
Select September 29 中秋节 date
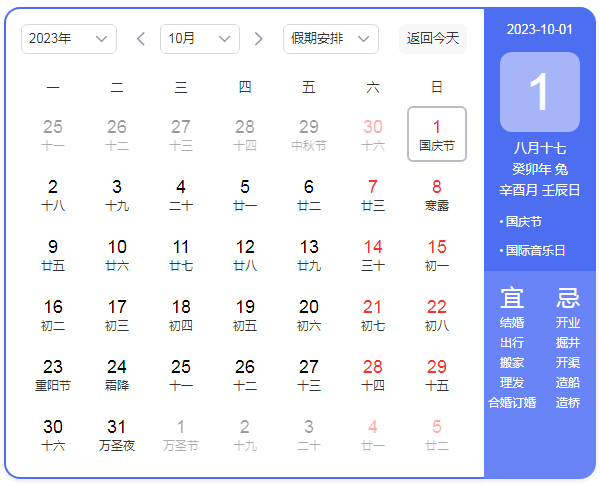click(309, 135)
